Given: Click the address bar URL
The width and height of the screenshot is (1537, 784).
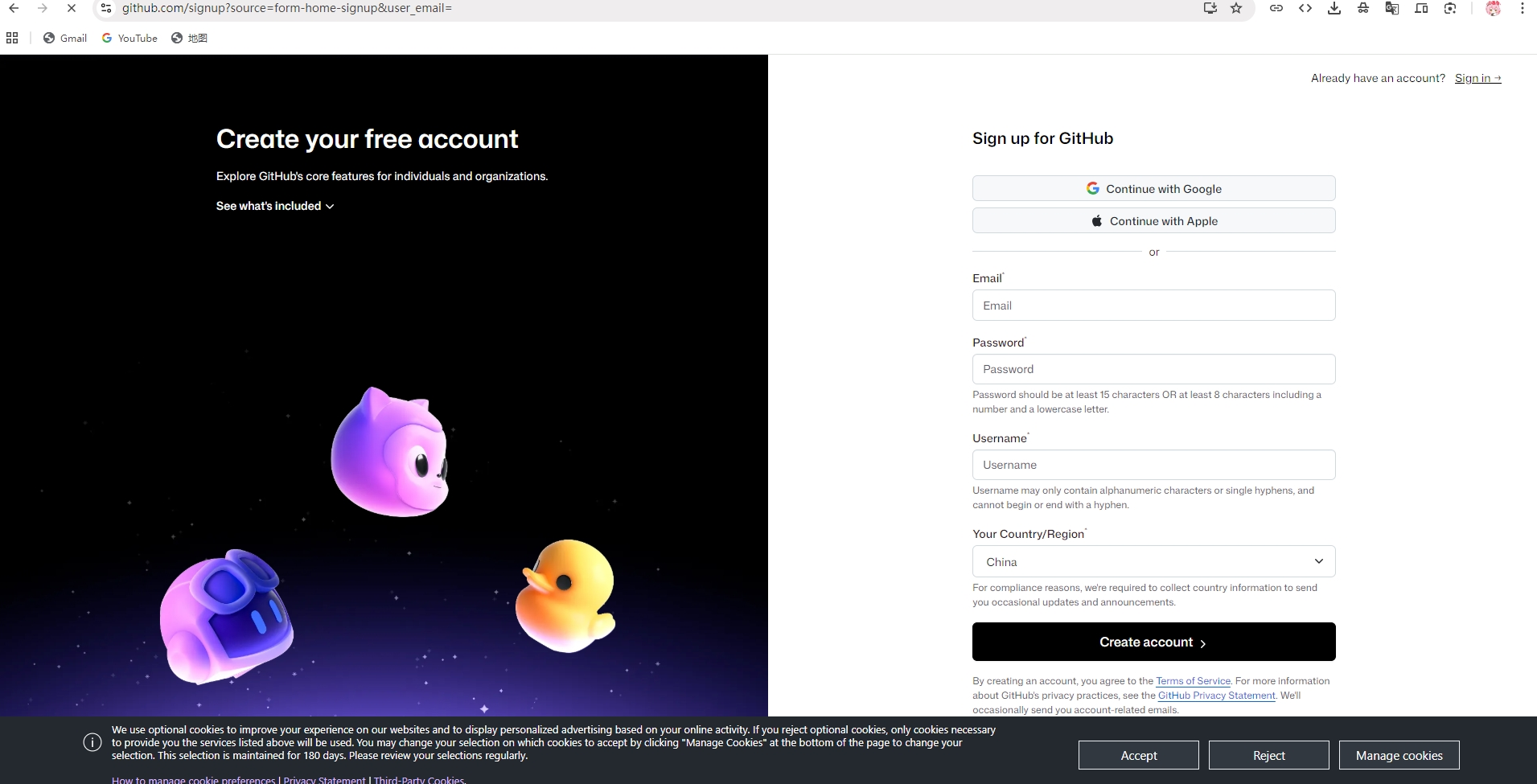Looking at the screenshot, I should point(287,8).
